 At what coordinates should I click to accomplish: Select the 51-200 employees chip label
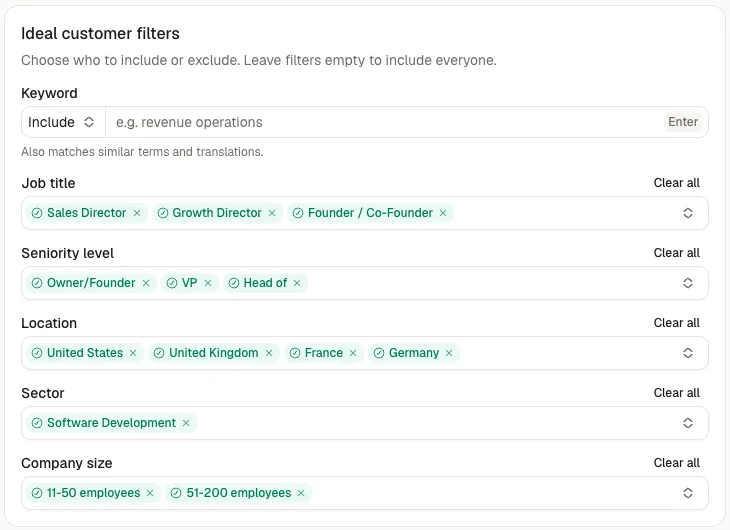pos(239,493)
